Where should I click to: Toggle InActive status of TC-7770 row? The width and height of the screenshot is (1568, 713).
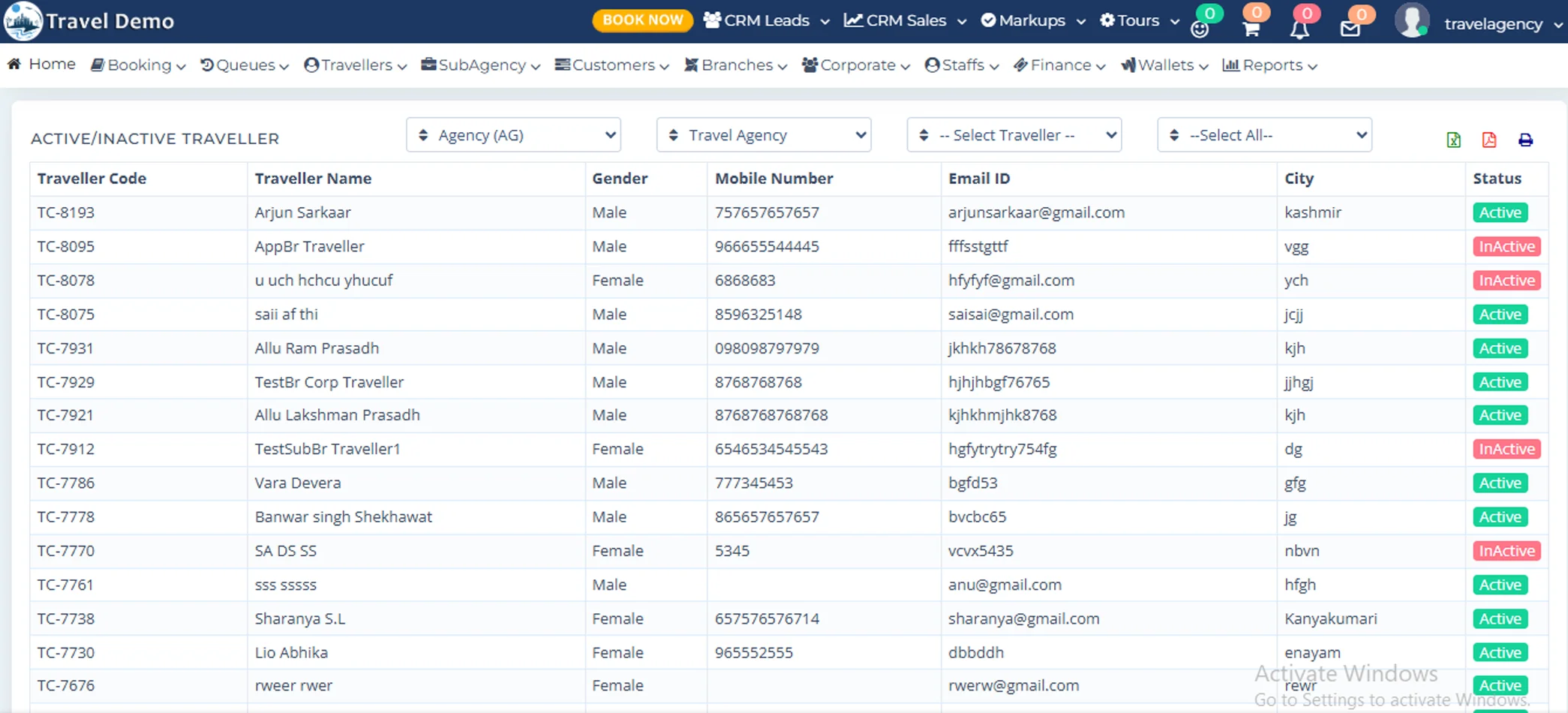click(1506, 551)
